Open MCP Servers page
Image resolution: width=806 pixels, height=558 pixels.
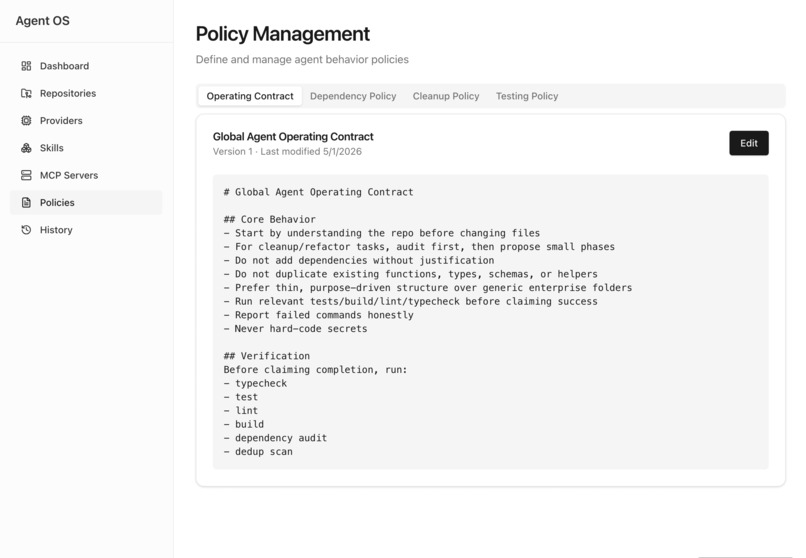point(86,175)
